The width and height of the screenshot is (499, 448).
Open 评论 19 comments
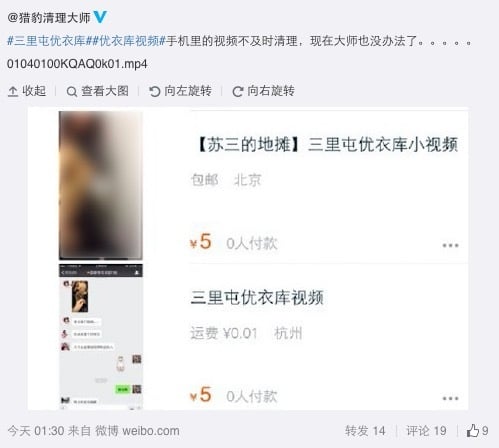pos(426,431)
